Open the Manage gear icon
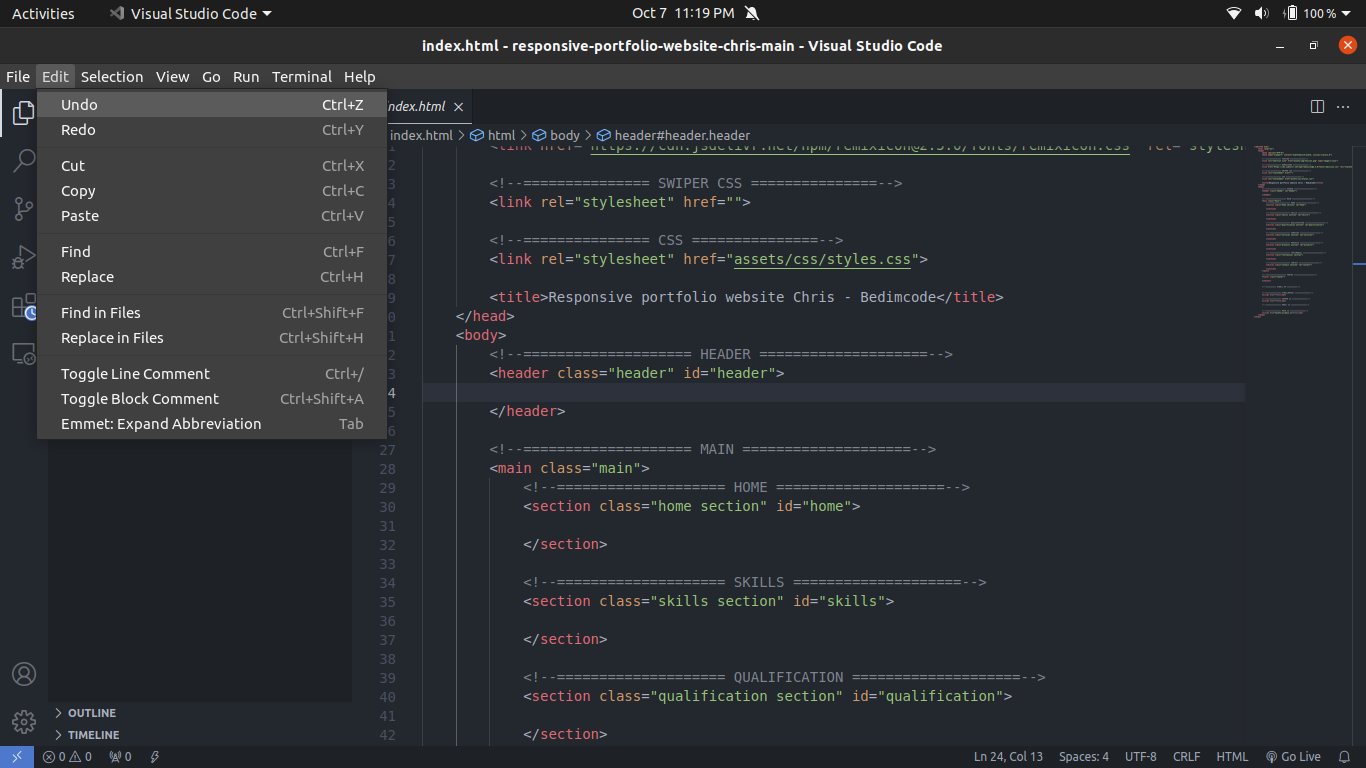Image resolution: width=1366 pixels, height=768 pixels. tap(22, 721)
